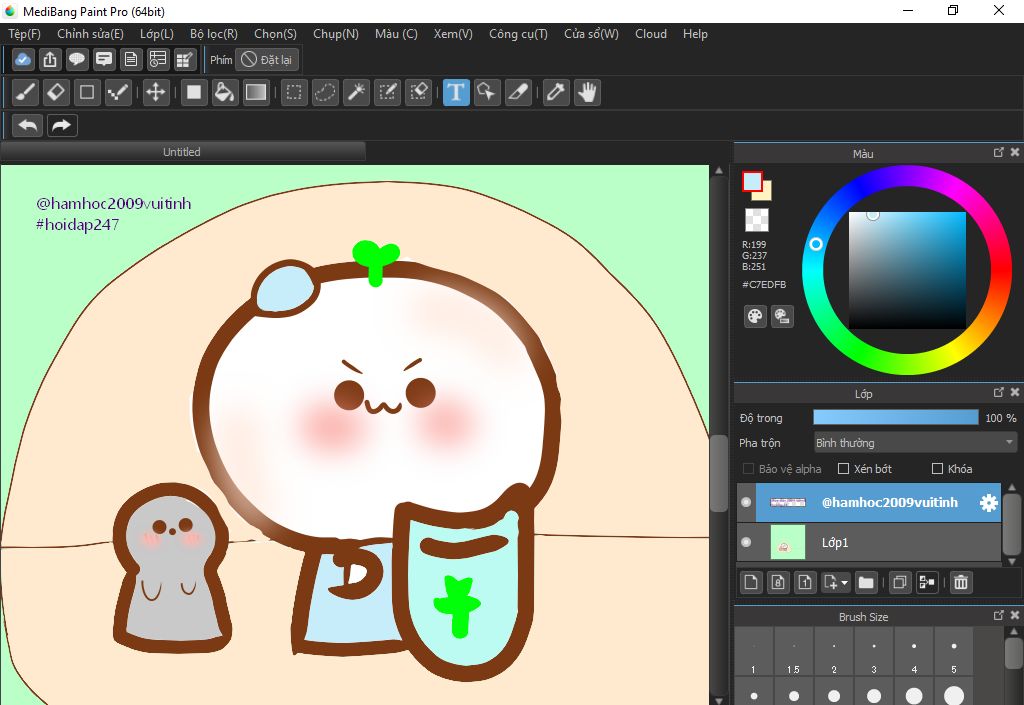This screenshot has width=1024, height=705.
Task: Click the cloud save icon
Action: click(x=23, y=60)
